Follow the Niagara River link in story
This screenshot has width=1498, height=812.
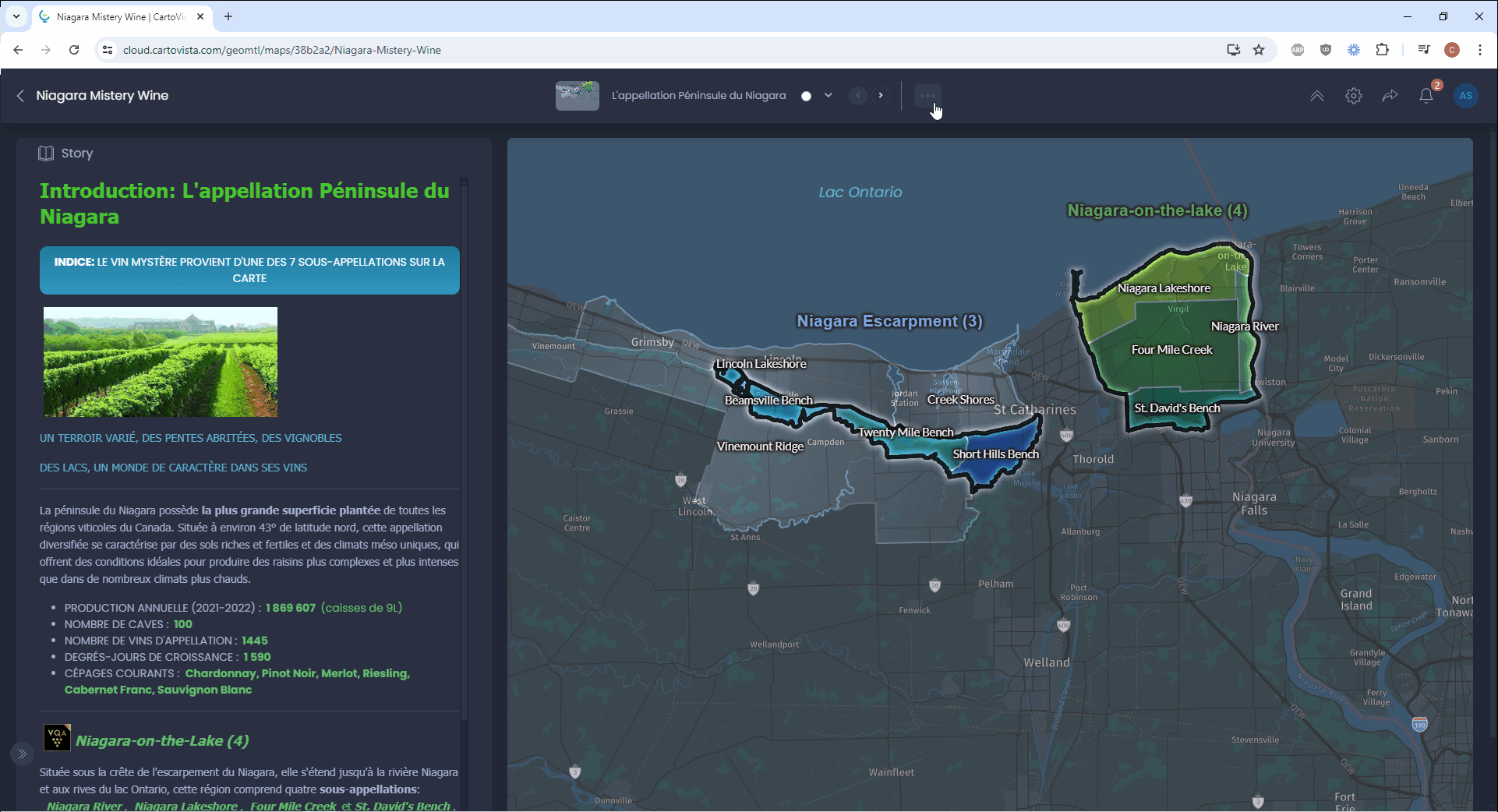pyautogui.click(x=84, y=806)
